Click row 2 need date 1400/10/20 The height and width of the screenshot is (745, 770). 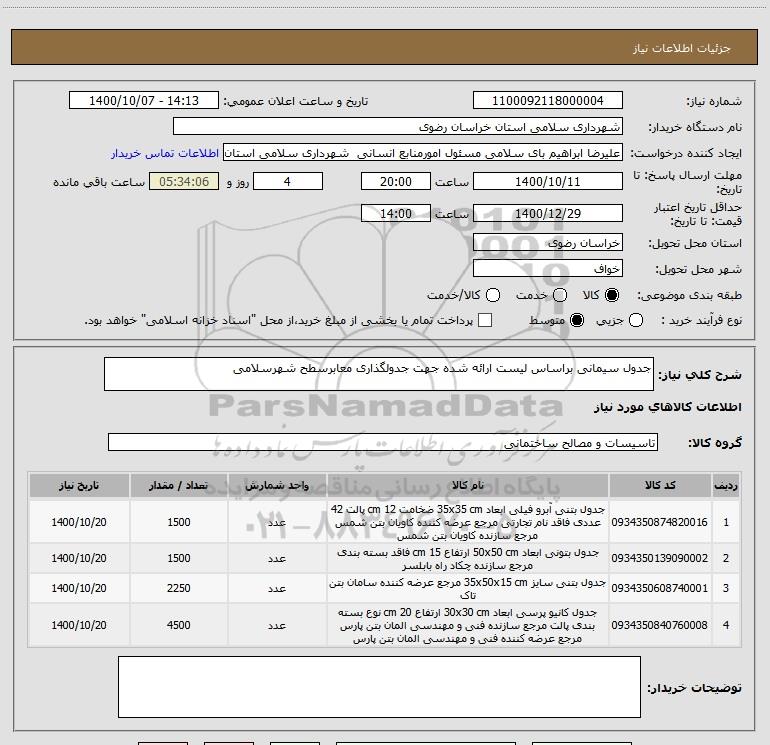79,558
